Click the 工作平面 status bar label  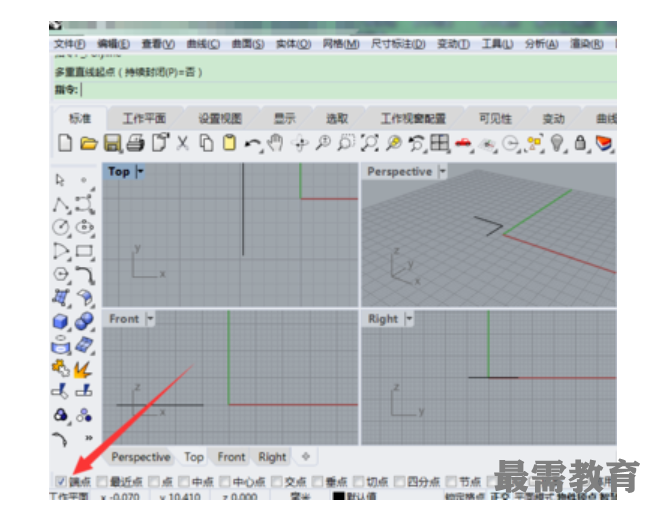pos(69,496)
